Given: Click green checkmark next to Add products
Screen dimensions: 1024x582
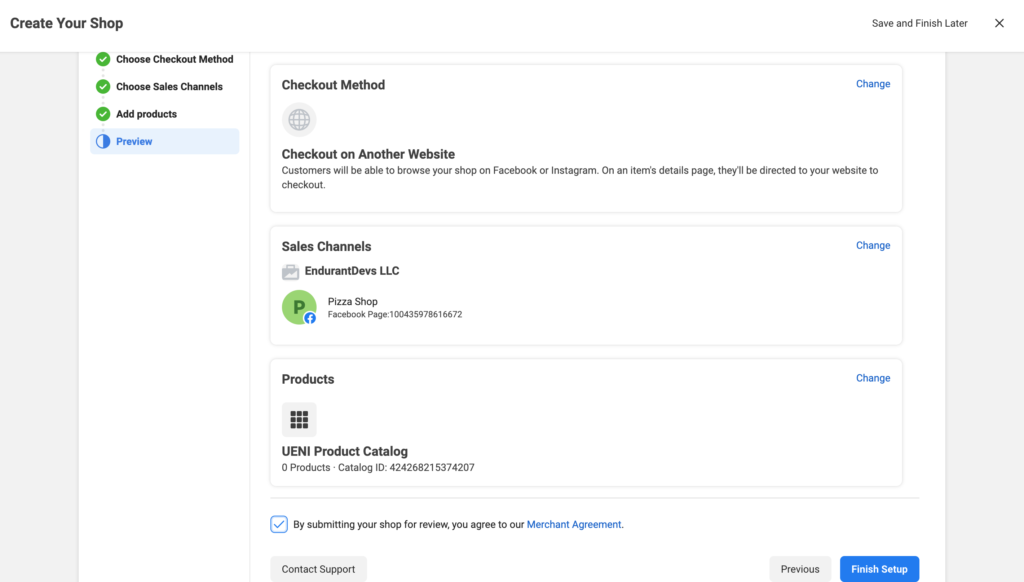Looking at the screenshot, I should point(103,114).
